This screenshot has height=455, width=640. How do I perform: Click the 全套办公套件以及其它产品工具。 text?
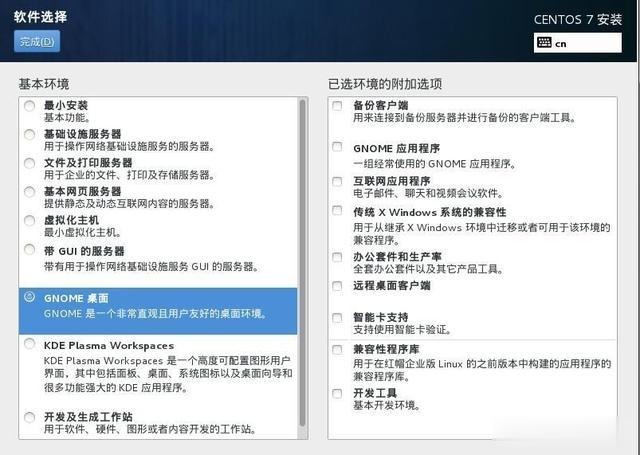coord(429,269)
